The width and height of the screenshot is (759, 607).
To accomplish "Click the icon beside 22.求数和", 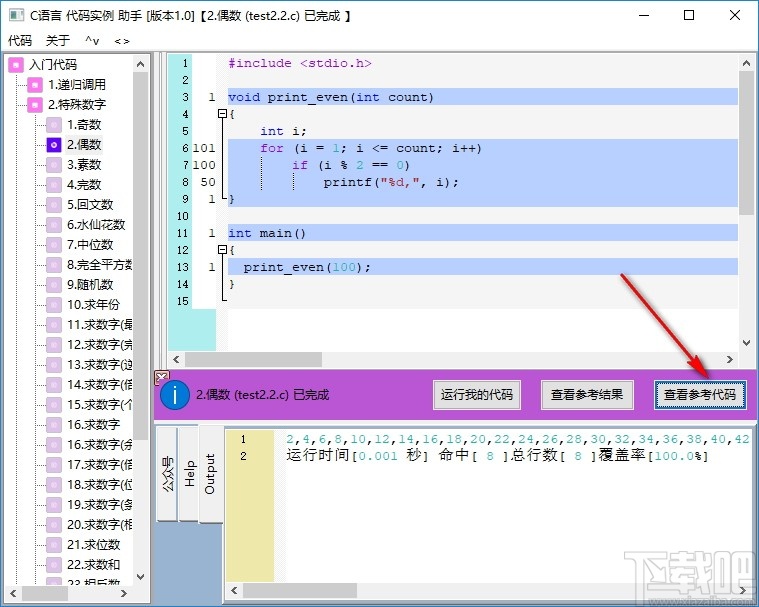I will [x=54, y=564].
